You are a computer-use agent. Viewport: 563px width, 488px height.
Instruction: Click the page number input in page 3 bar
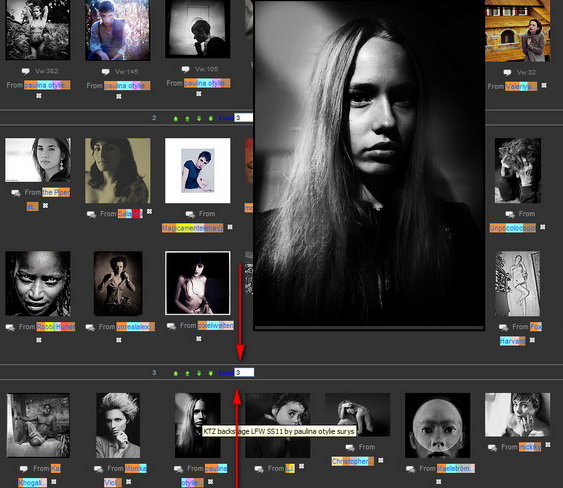click(x=244, y=372)
